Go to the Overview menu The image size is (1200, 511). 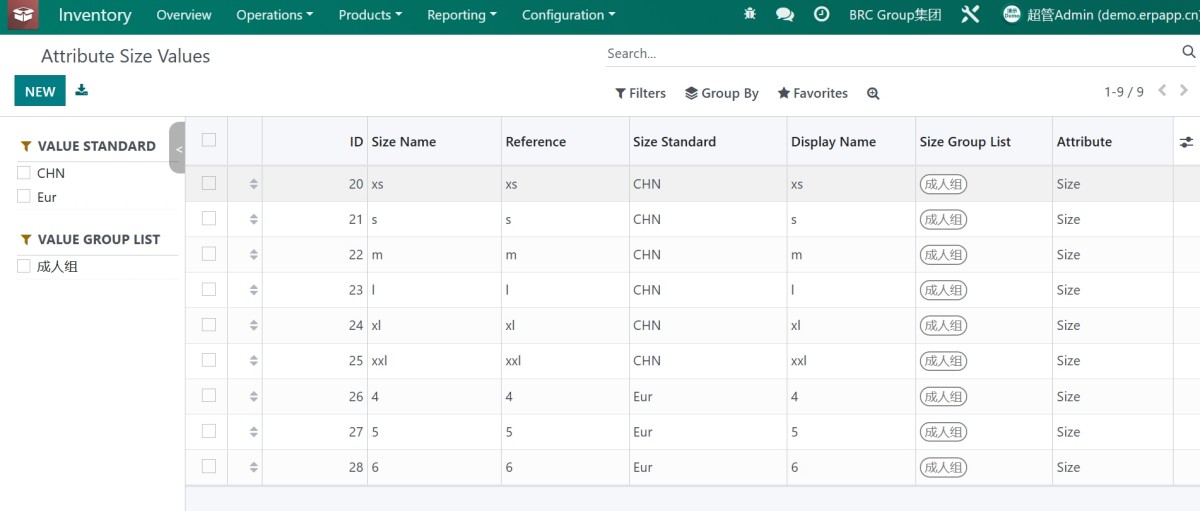point(184,15)
